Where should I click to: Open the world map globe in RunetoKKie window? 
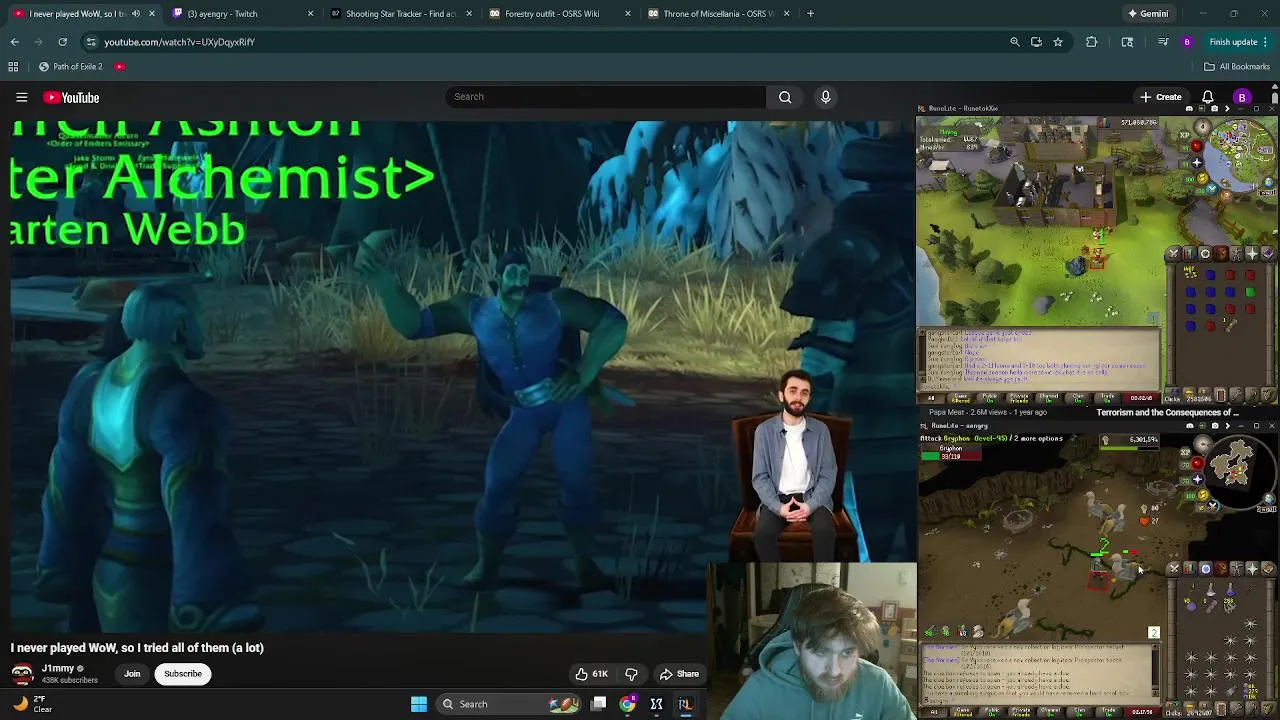pyautogui.click(x=1269, y=182)
